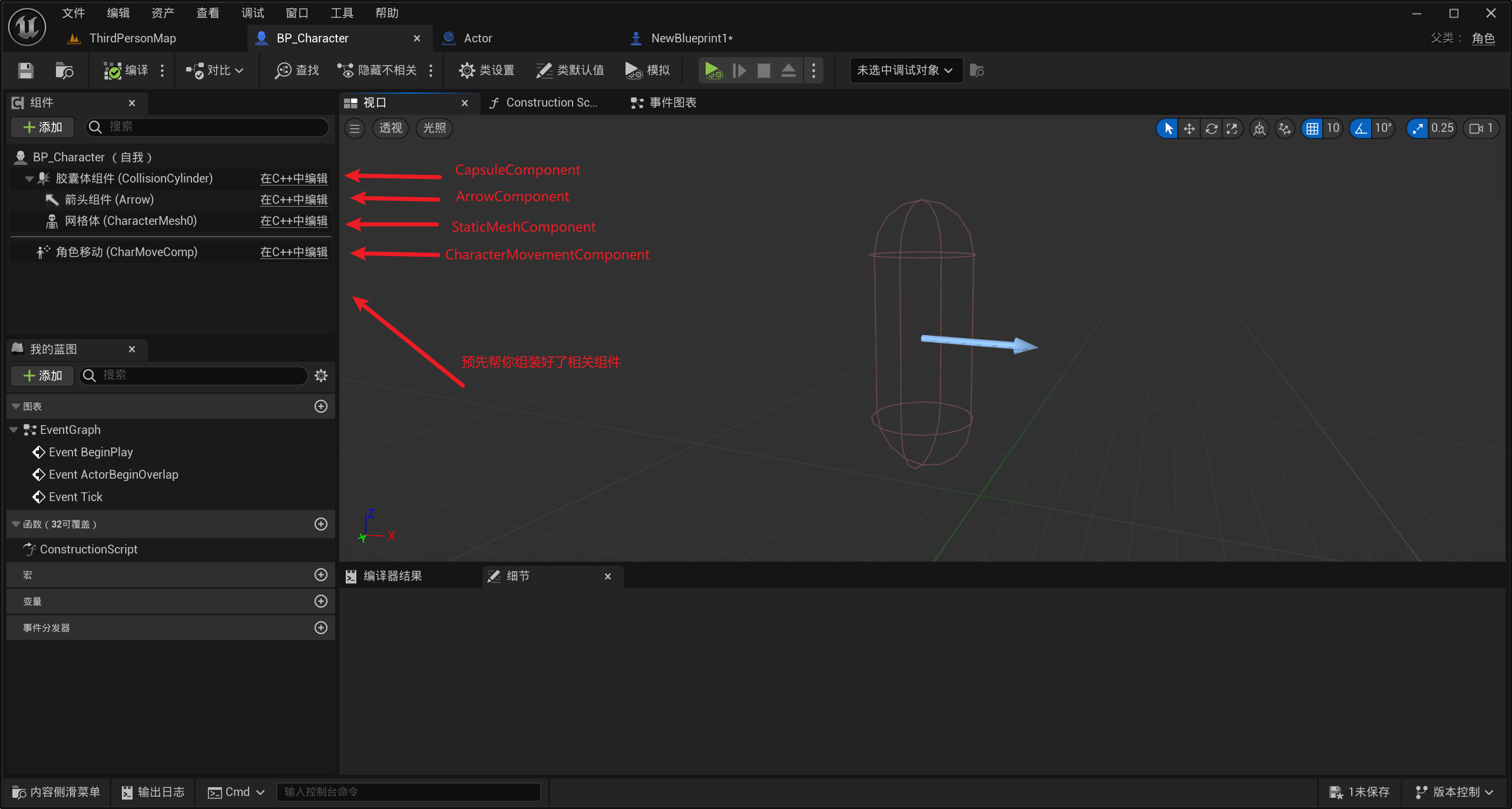This screenshot has width=1512, height=809.
Task: Switch to the Actor tab
Action: pos(478,38)
